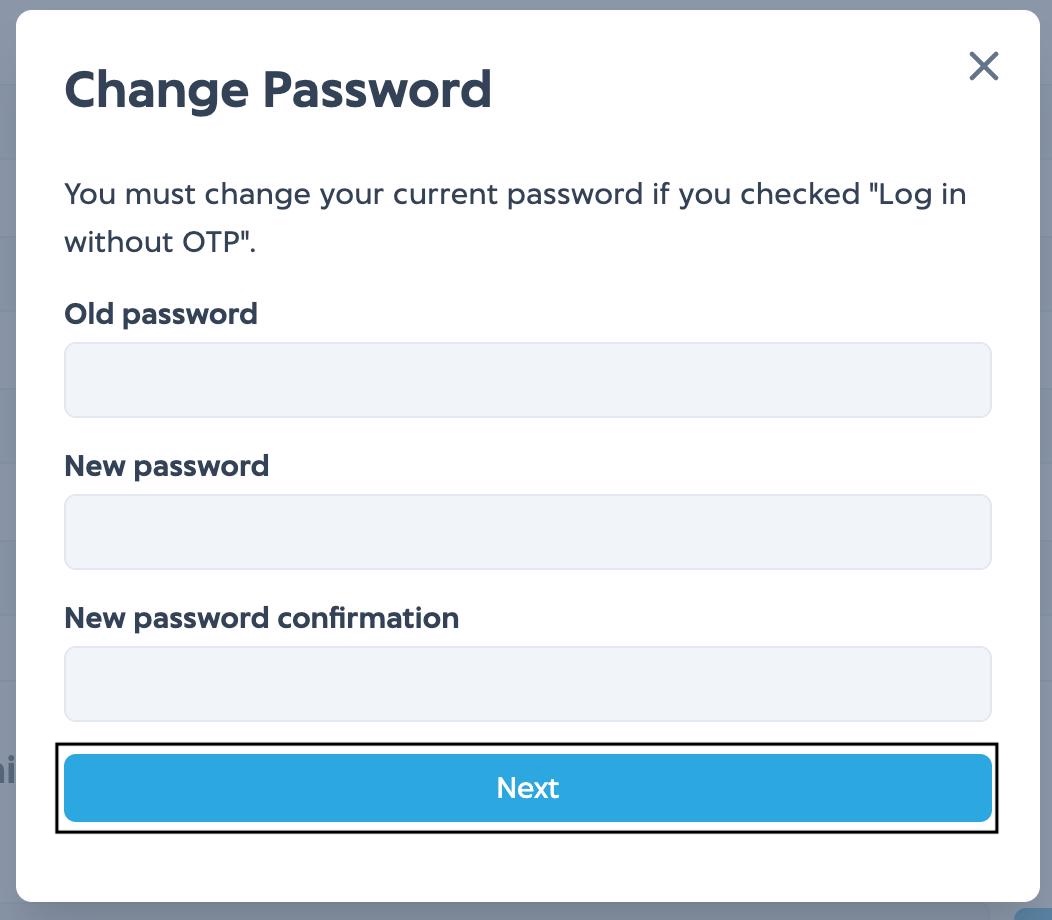Click the instruction text about OTP
The width and height of the screenshot is (1052, 920).
pos(515,218)
